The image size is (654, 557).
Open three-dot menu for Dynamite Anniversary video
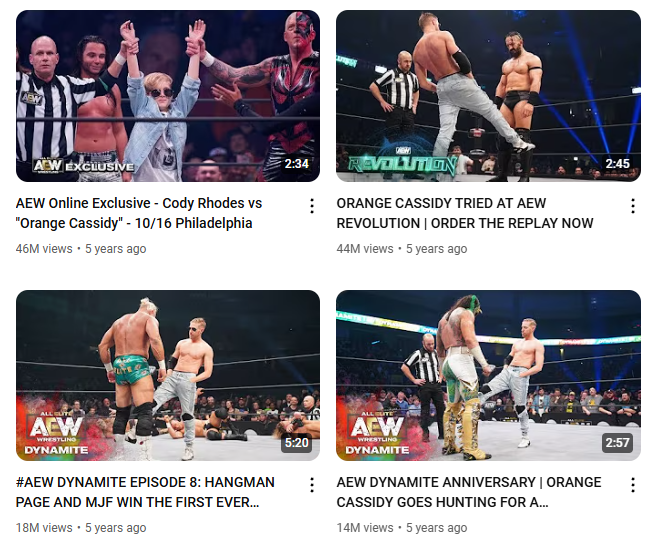[633, 485]
